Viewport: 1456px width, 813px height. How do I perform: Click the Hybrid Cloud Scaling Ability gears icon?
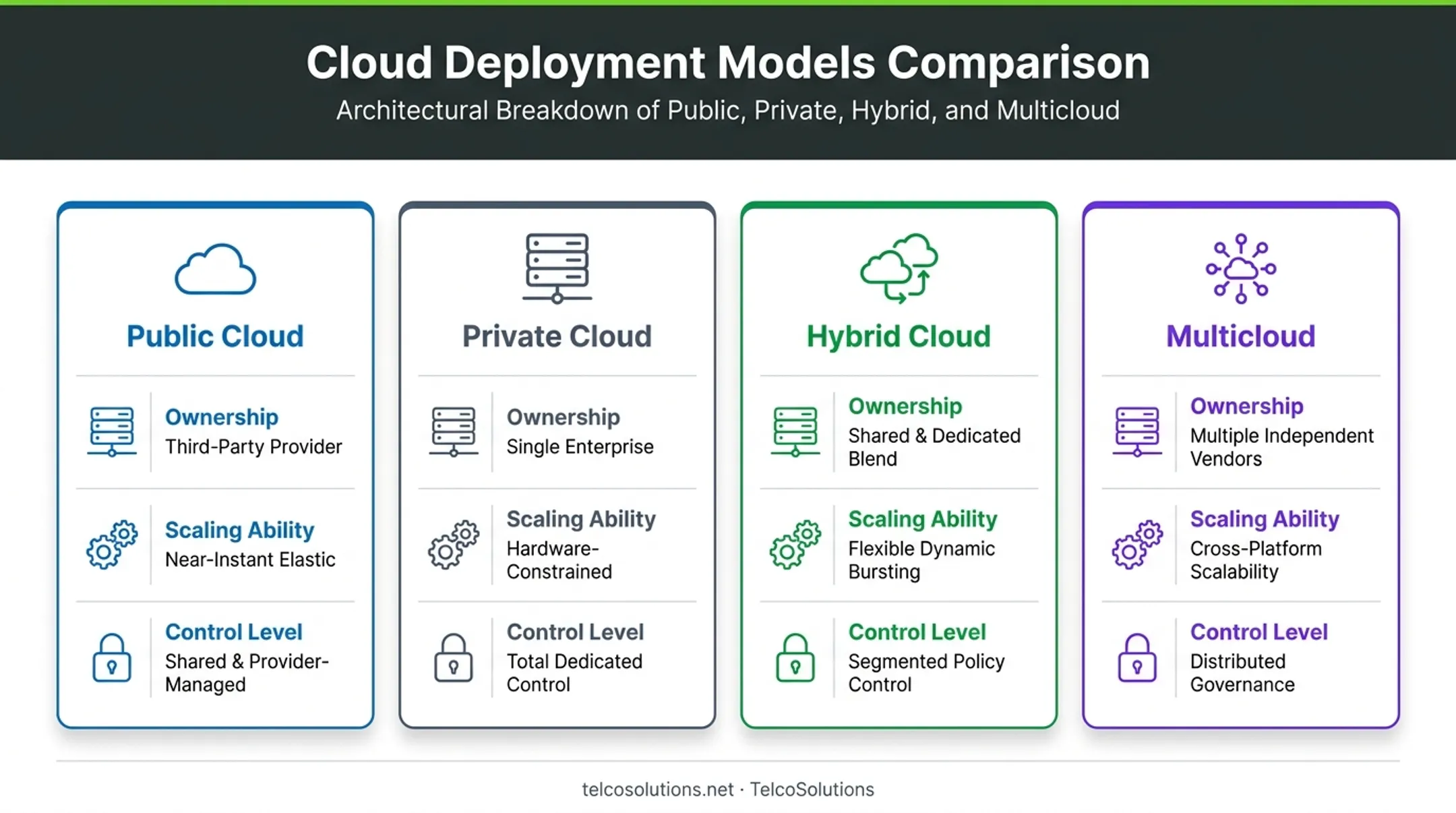point(795,545)
